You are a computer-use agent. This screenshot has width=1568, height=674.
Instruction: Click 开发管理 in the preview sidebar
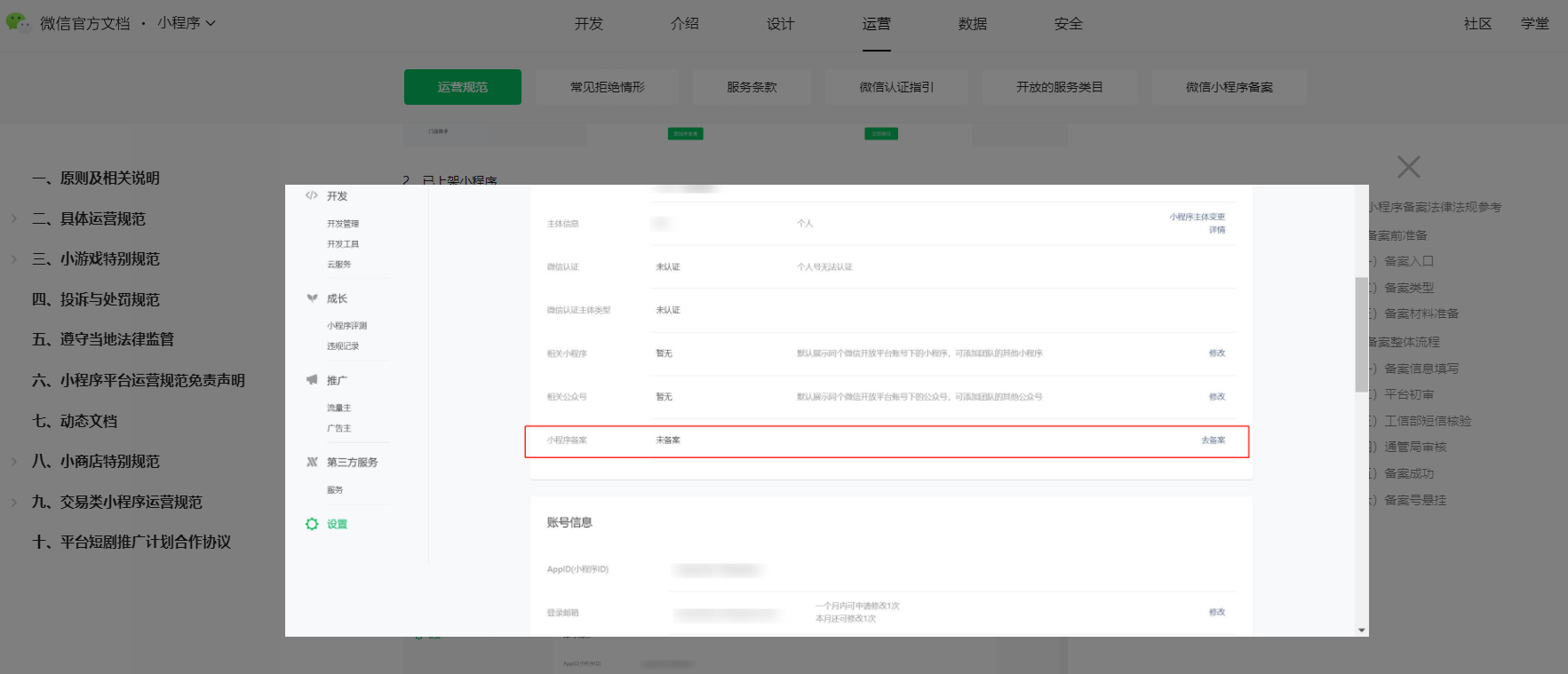click(x=343, y=224)
